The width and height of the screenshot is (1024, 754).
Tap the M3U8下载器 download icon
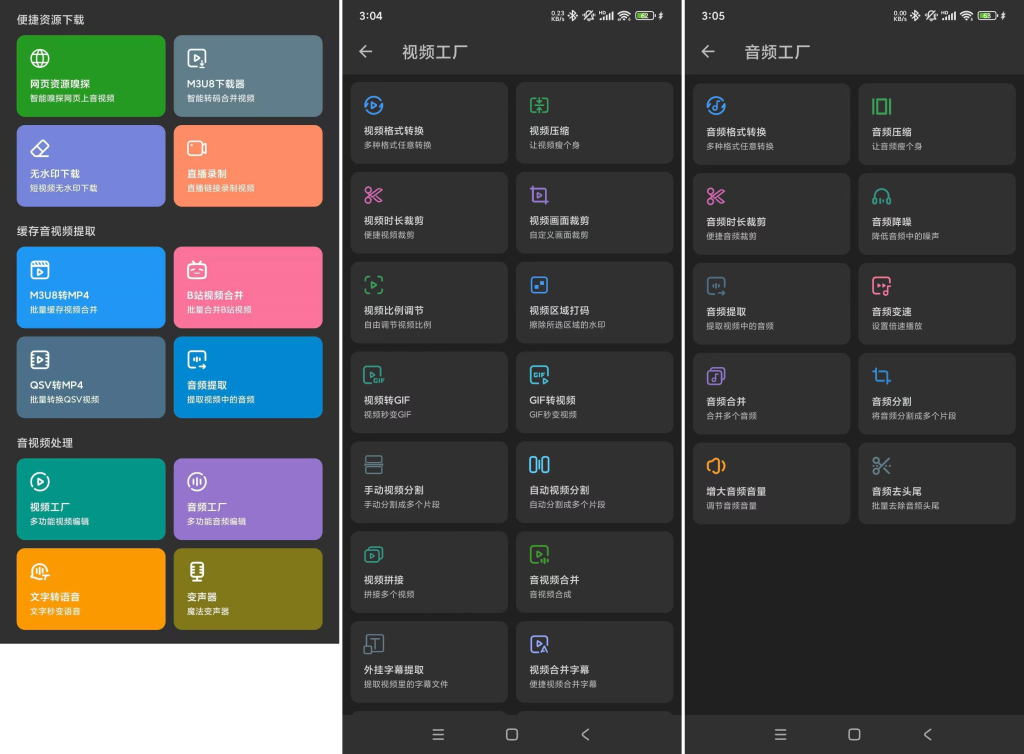point(197,59)
